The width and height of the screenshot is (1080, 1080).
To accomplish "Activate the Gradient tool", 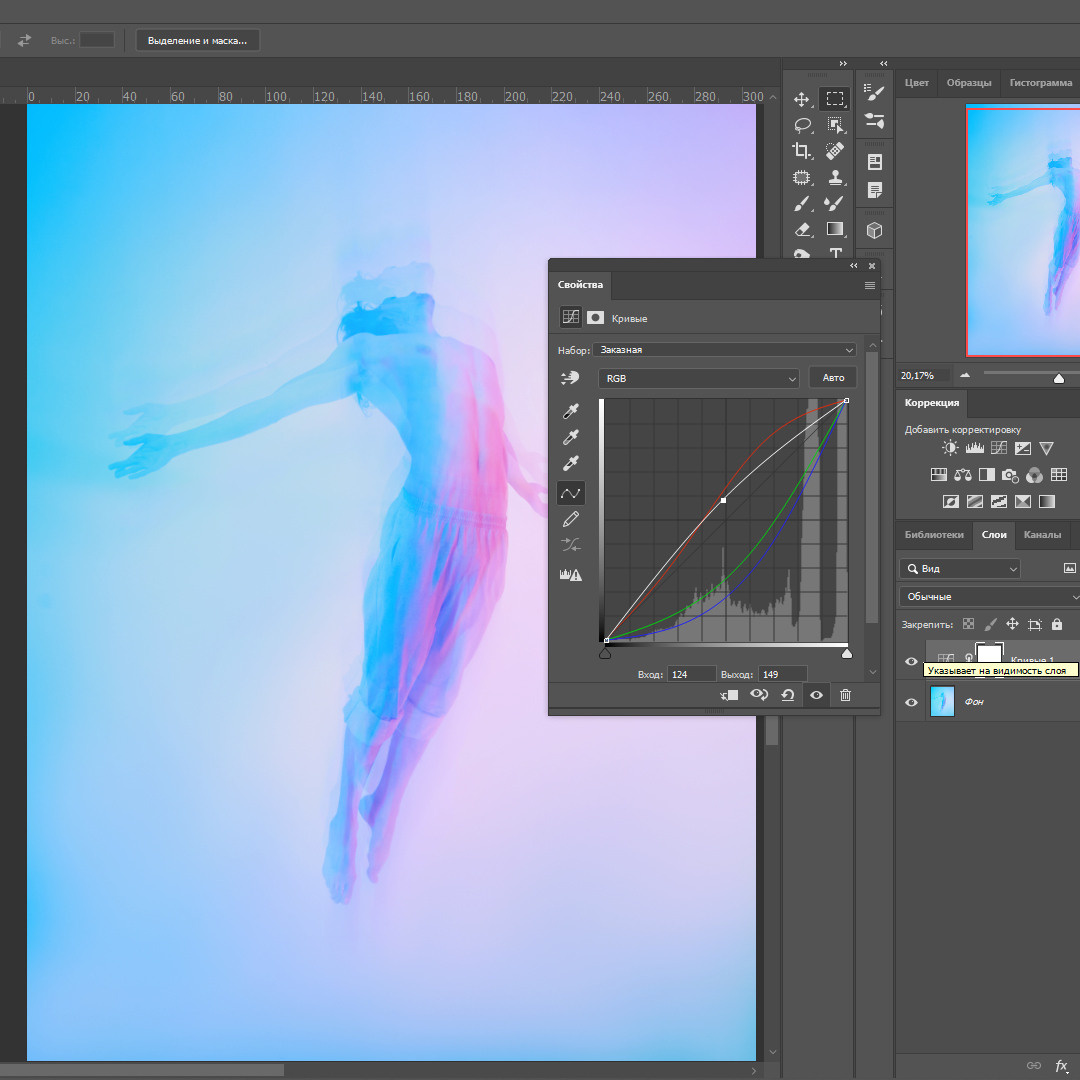I will tap(835, 229).
